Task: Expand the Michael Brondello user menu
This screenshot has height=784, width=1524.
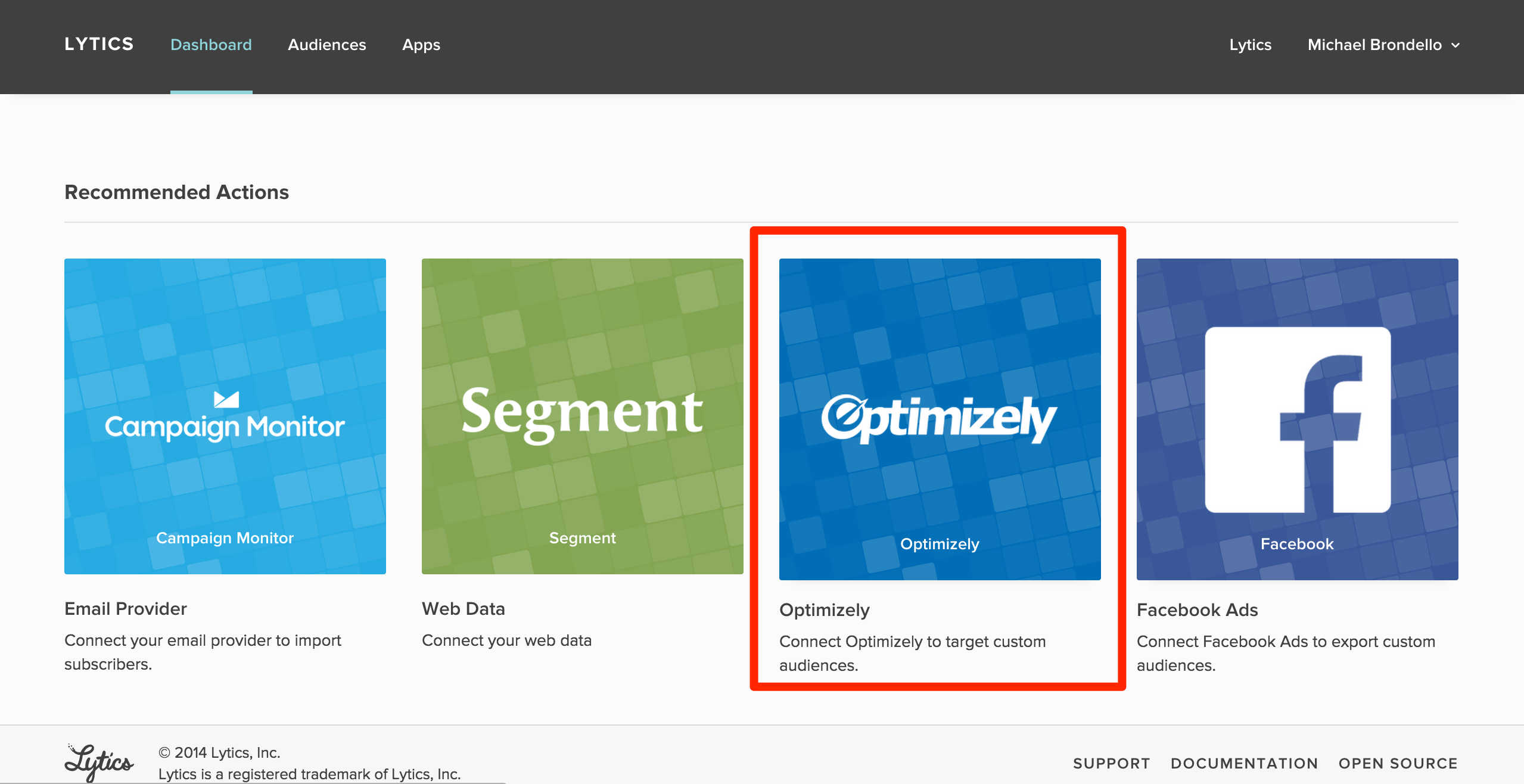Action: pos(1374,45)
